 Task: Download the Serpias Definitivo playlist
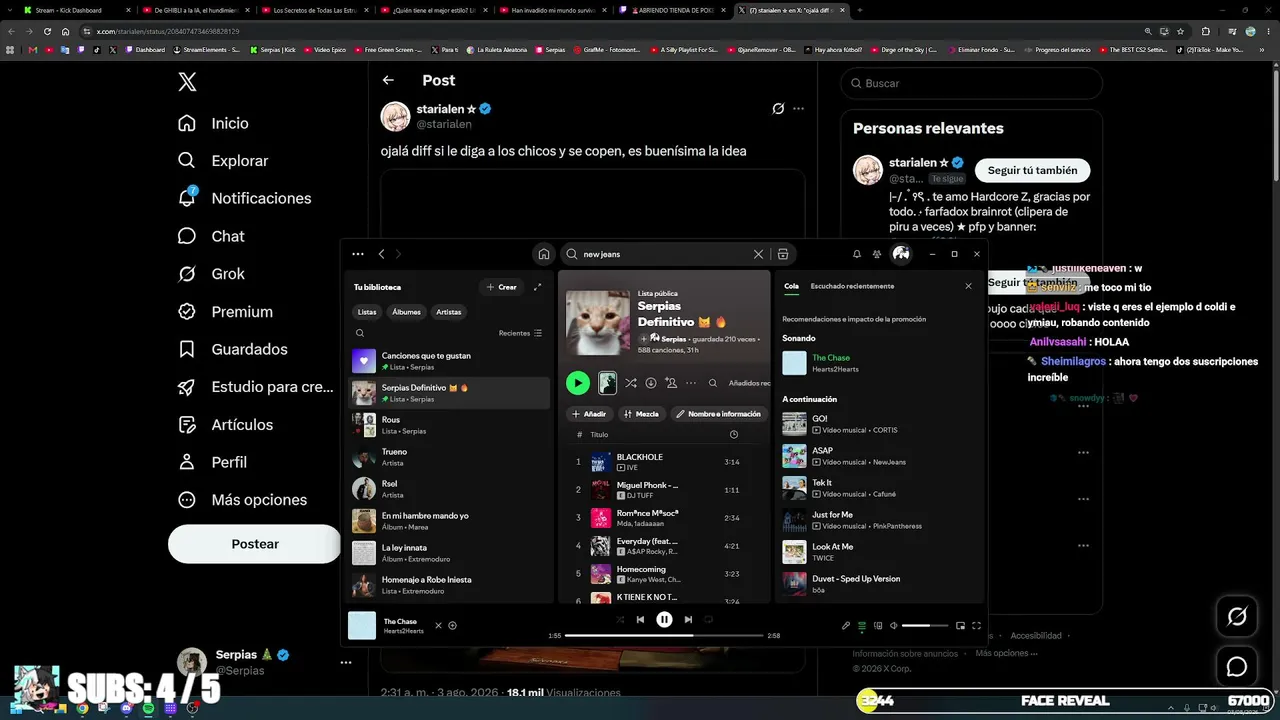[x=651, y=383]
